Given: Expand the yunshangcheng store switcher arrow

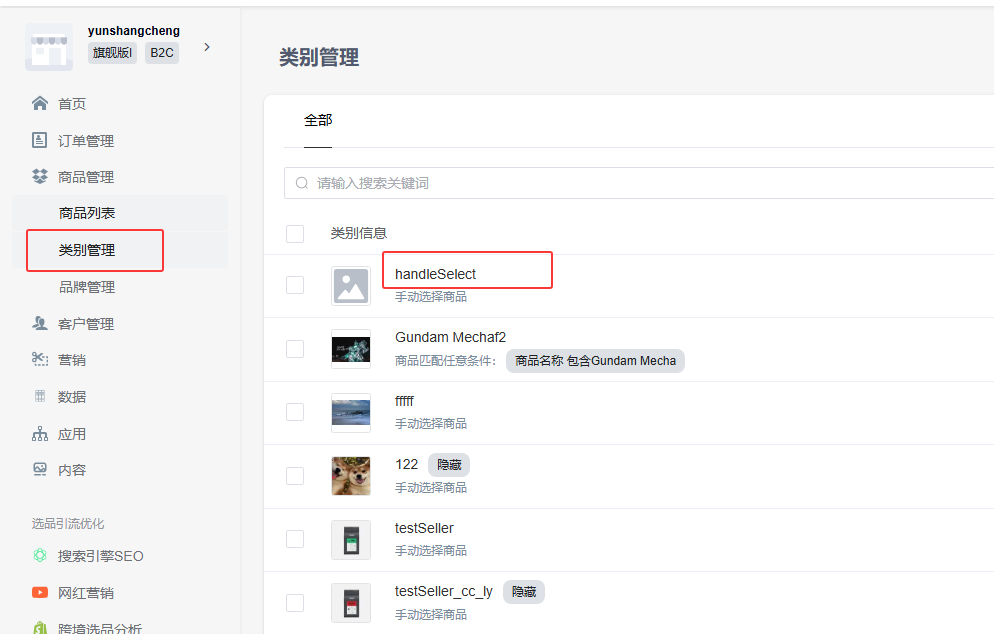Looking at the screenshot, I should tap(207, 47).
